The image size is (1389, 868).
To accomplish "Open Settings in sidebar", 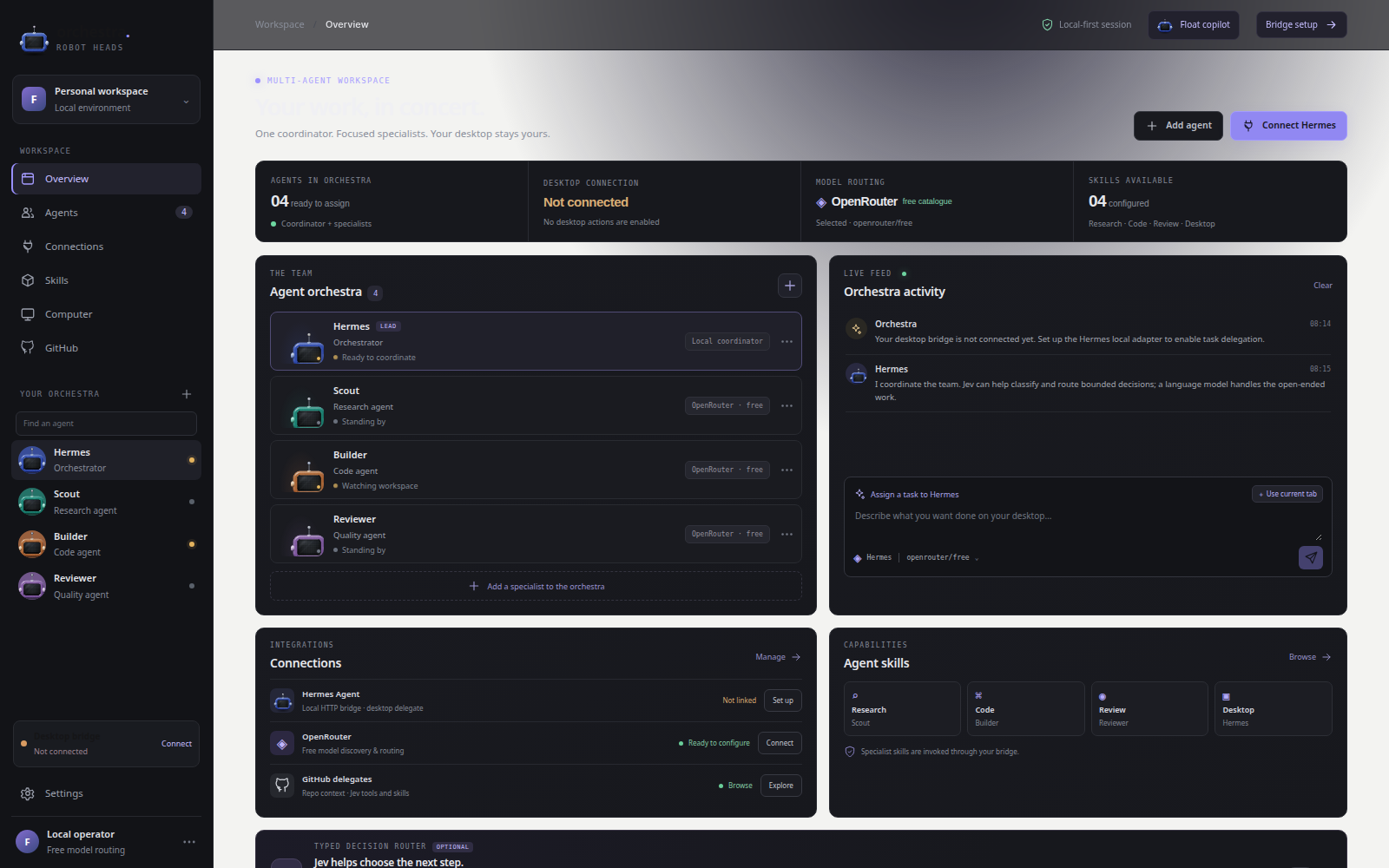I will click(x=106, y=793).
